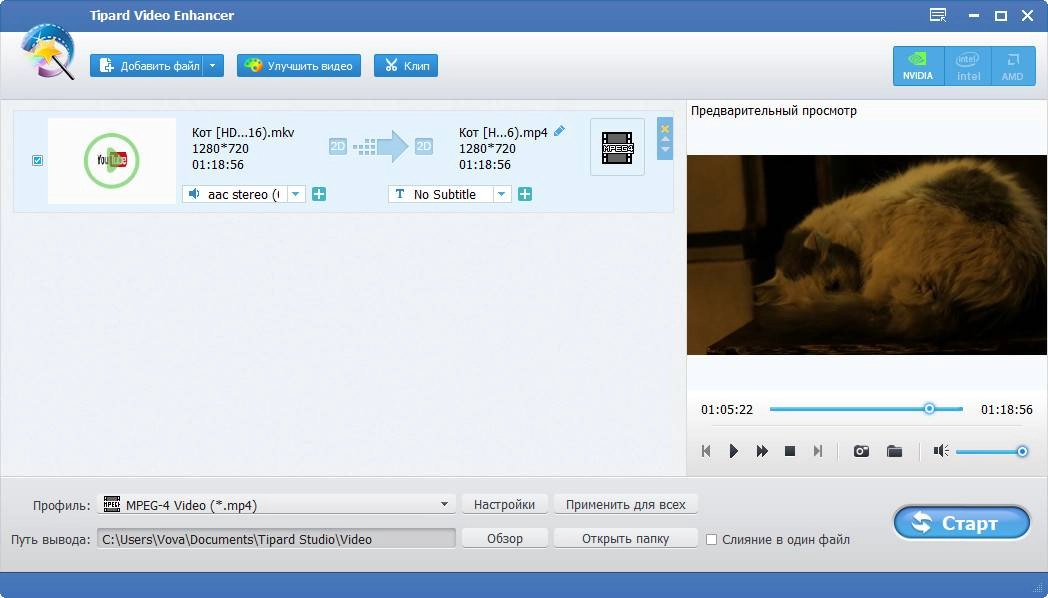The height and width of the screenshot is (598, 1048).
Task: Minimize the Tipard Video Enhancer window
Action: coord(974,15)
